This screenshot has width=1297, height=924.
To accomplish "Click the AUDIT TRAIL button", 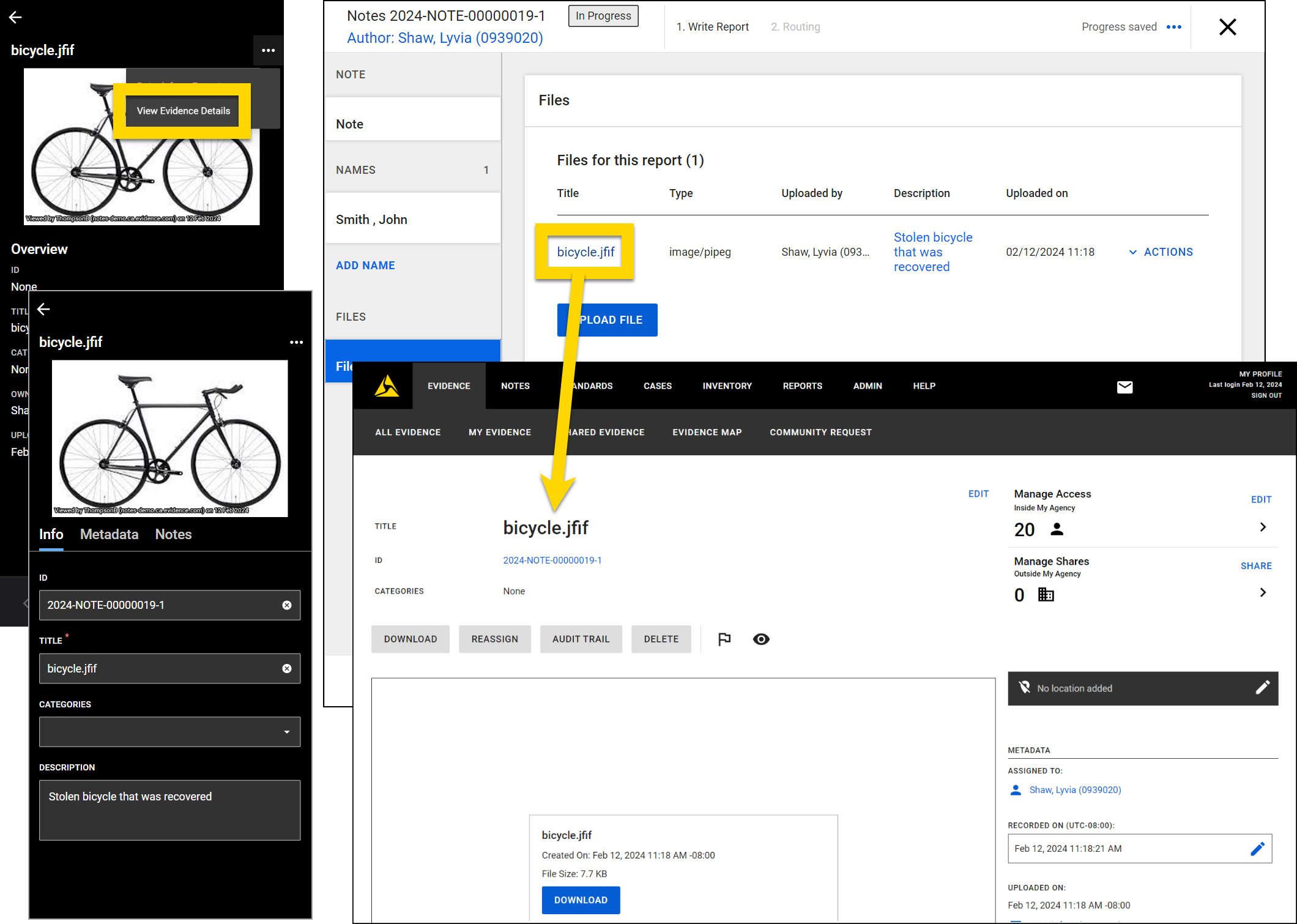I will point(581,639).
